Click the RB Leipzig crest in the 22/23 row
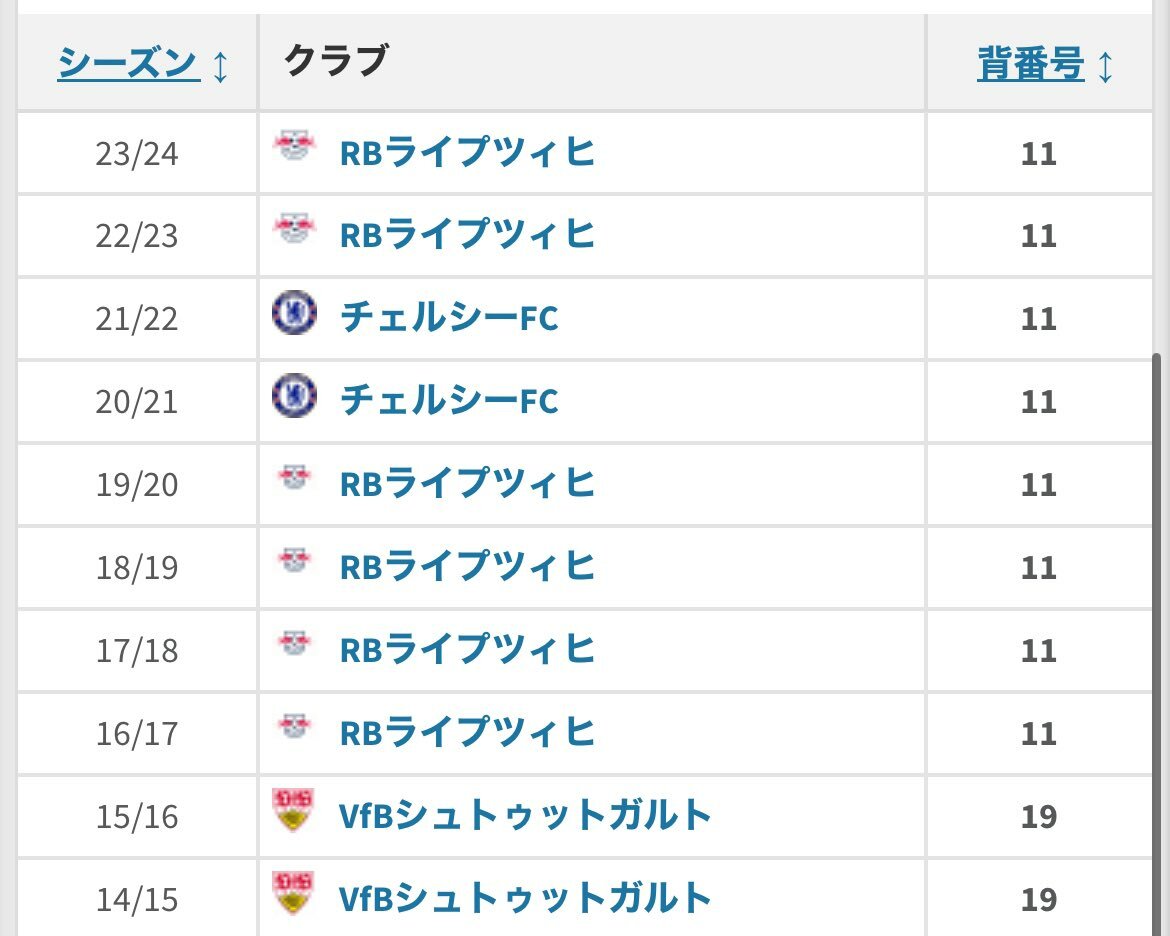Screen dimensions: 1170x936 [294, 231]
